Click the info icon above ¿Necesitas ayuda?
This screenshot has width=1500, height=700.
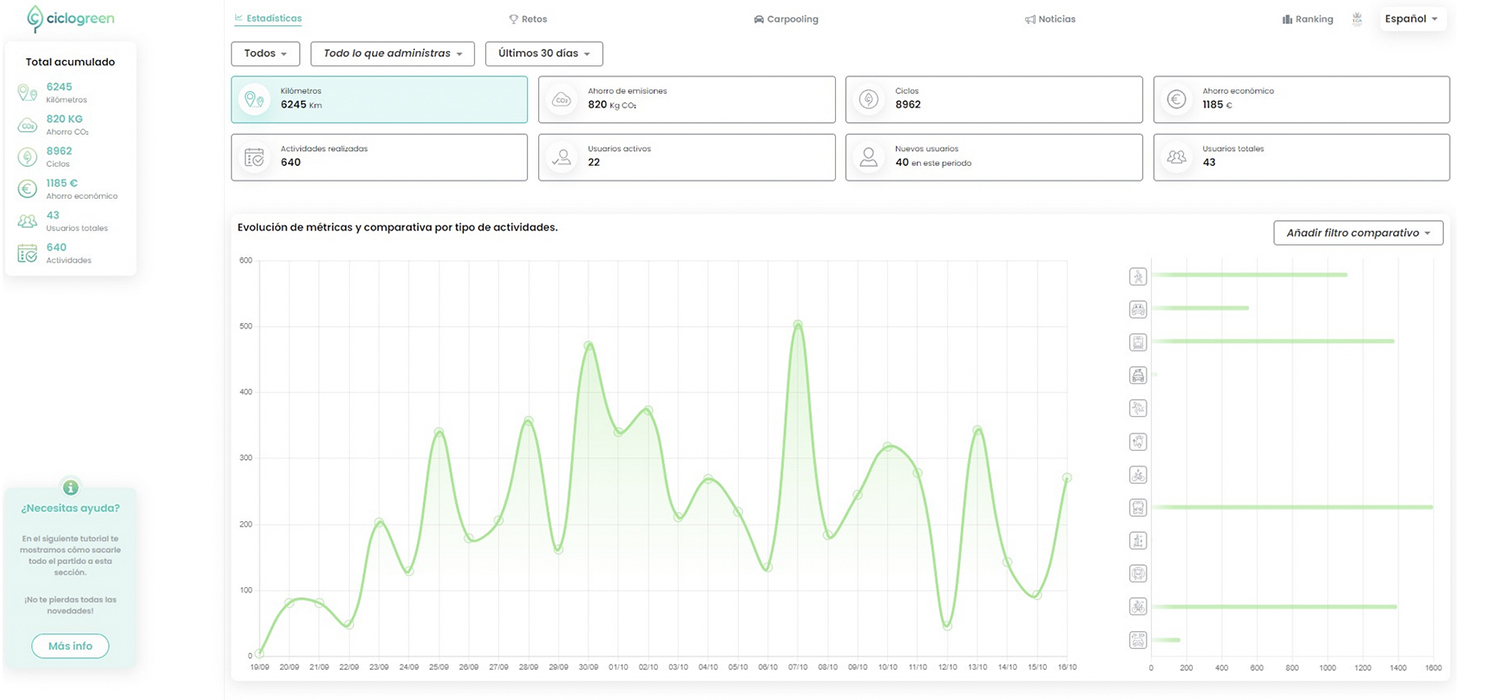(x=70, y=488)
